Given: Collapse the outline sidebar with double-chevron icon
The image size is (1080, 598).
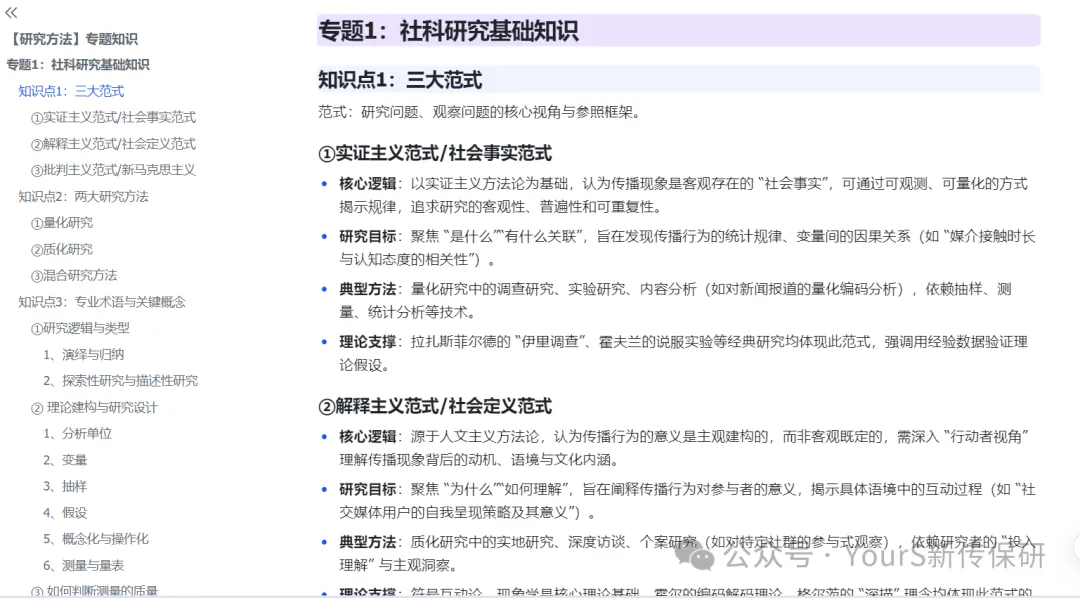Looking at the screenshot, I should point(11,12).
